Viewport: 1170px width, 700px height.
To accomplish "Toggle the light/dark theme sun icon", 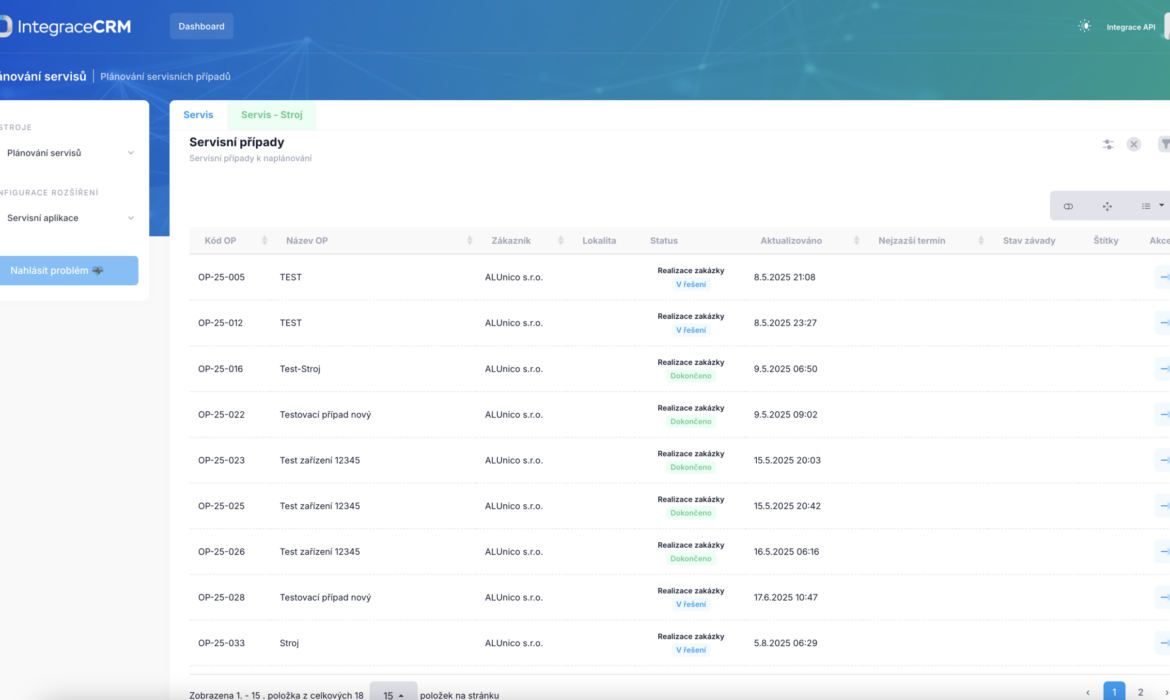I will [1084, 26].
